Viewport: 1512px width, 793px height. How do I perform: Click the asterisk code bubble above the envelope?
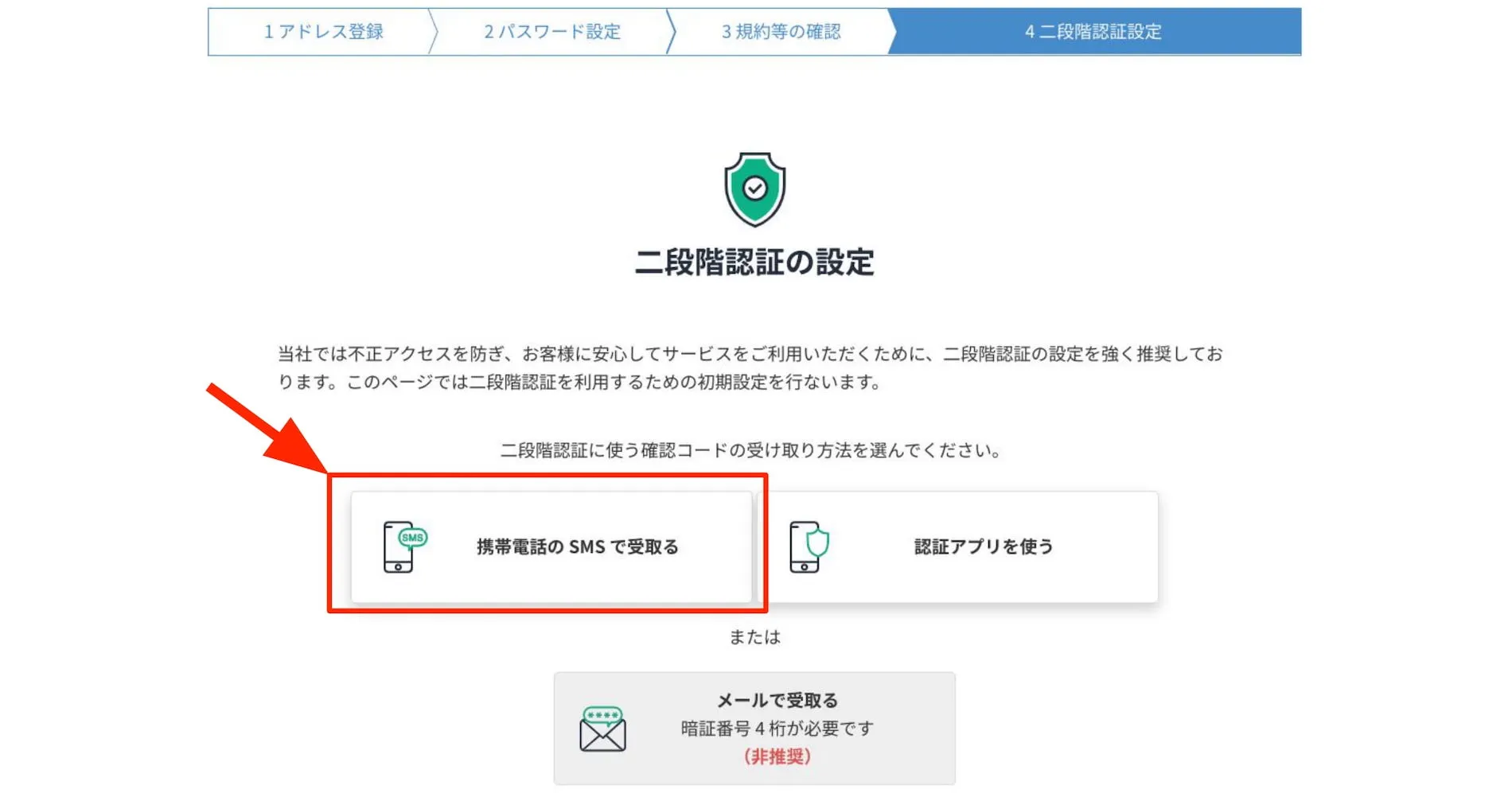click(602, 715)
